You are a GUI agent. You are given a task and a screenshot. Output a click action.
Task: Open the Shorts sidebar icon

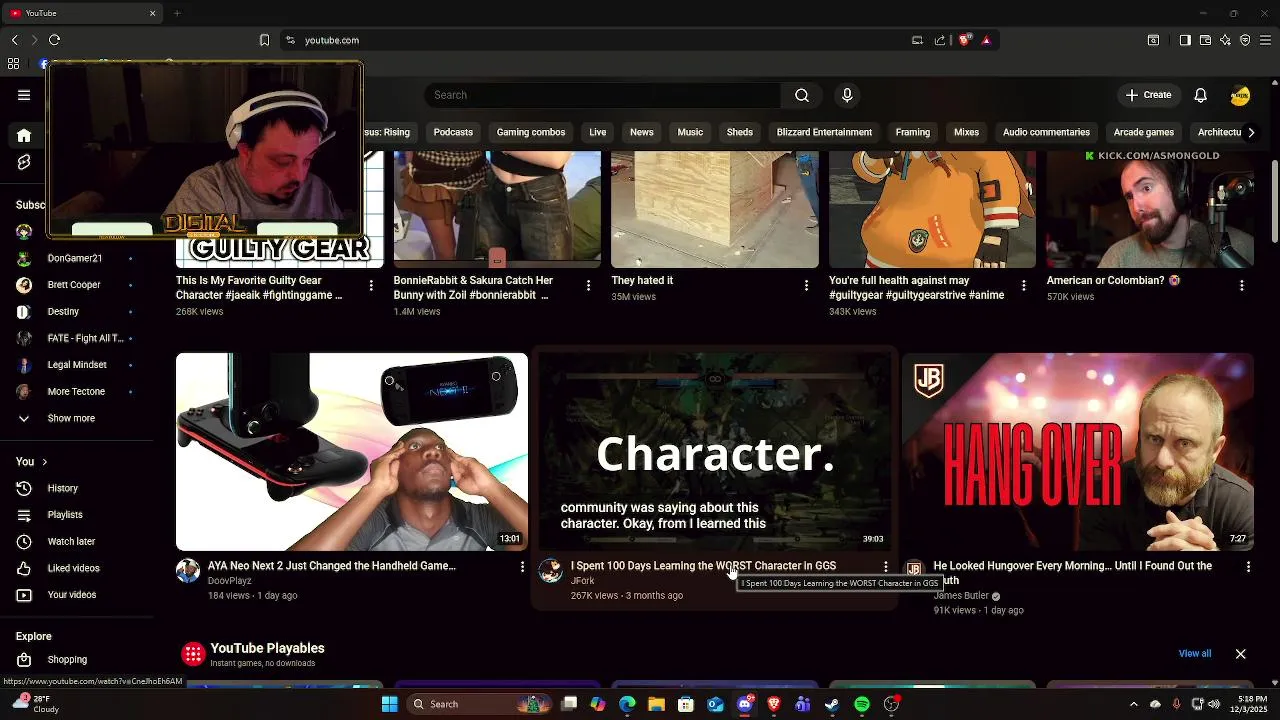point(24,162)
